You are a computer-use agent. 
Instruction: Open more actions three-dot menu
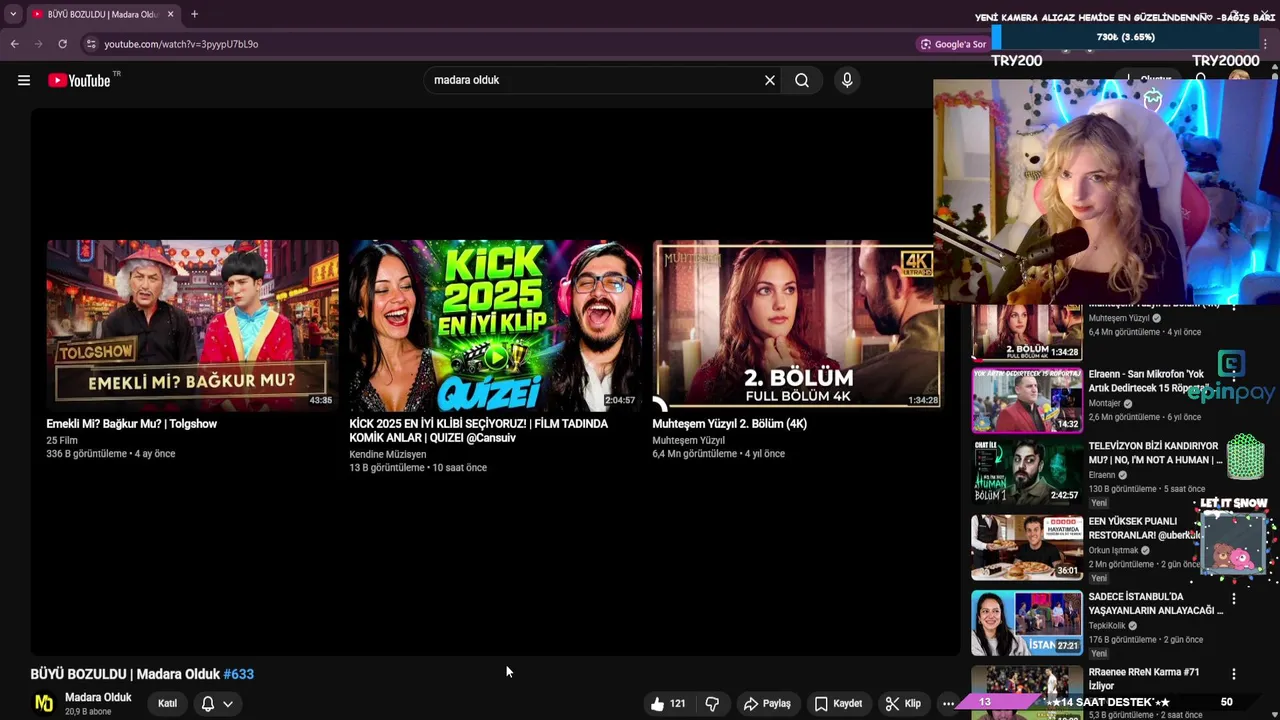click(948, 704)
